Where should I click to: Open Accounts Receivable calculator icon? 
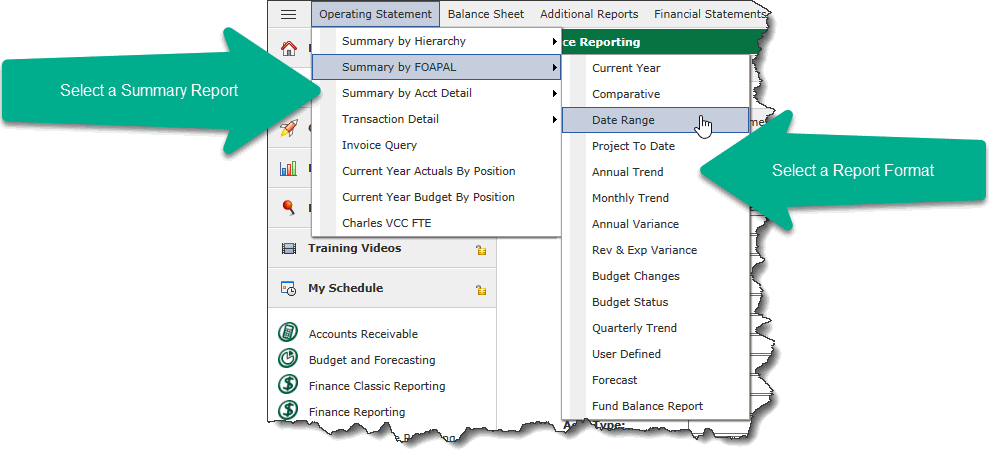click(288, 333)
